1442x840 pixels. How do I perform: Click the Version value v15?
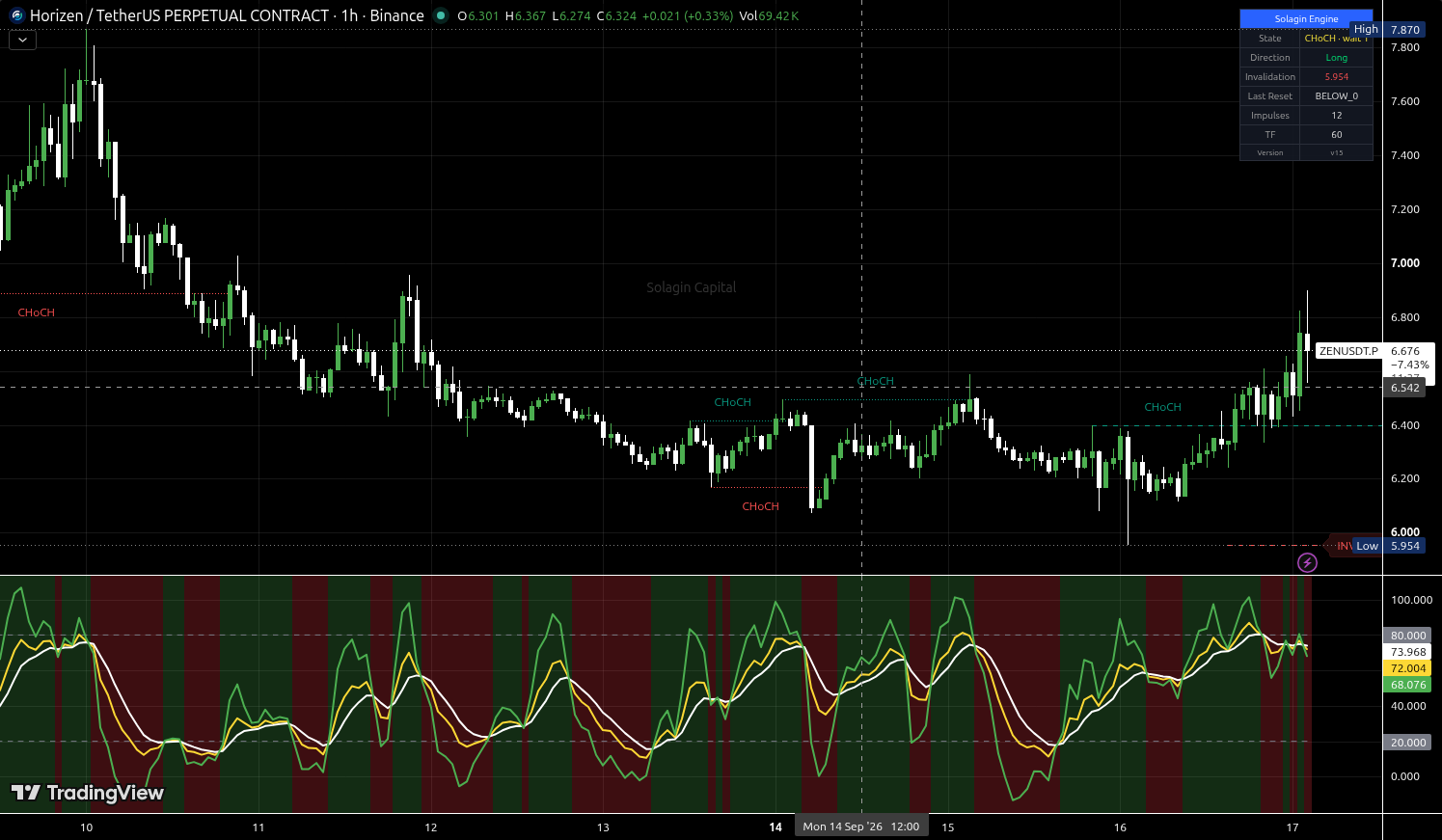(1336, 152)
